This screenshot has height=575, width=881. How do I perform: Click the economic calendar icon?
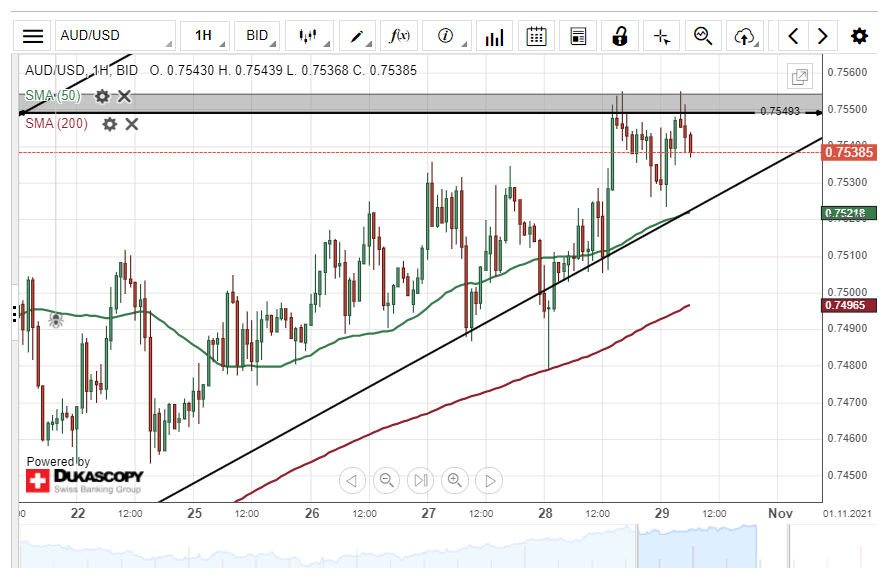point(536,36)
